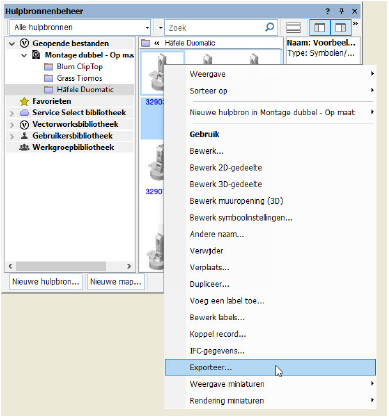389x417 pixels.
Task: Select Geopende bestanden label
Action: click(x=70, y=43)
